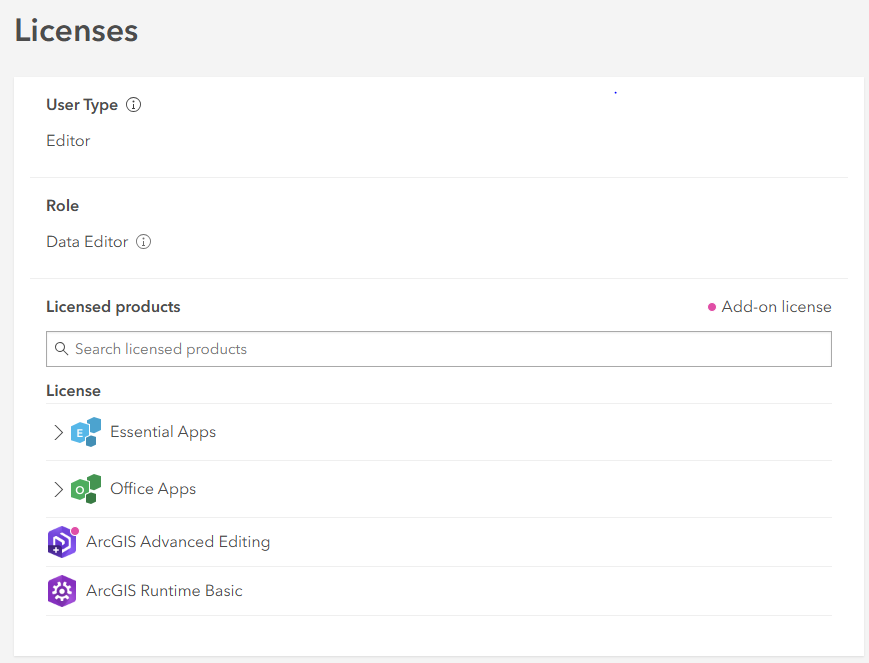Click the ArcGIS Advanced Editing icon
Viewport: 869px width, 663px height.
coord(62,542)
